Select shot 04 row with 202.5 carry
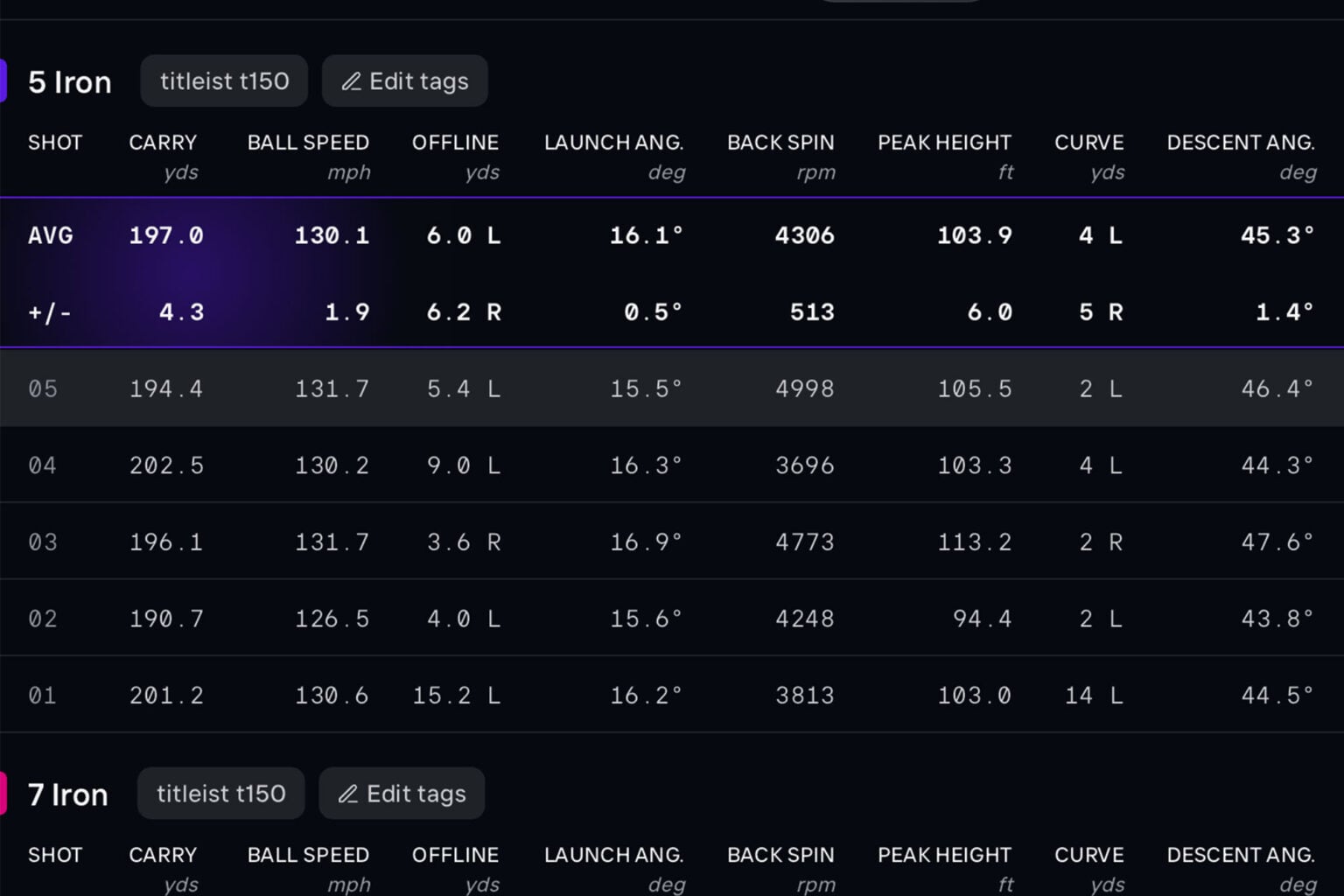Viewport: 1344px width, 896px height. pyautogui.click(x=672, y=465)
